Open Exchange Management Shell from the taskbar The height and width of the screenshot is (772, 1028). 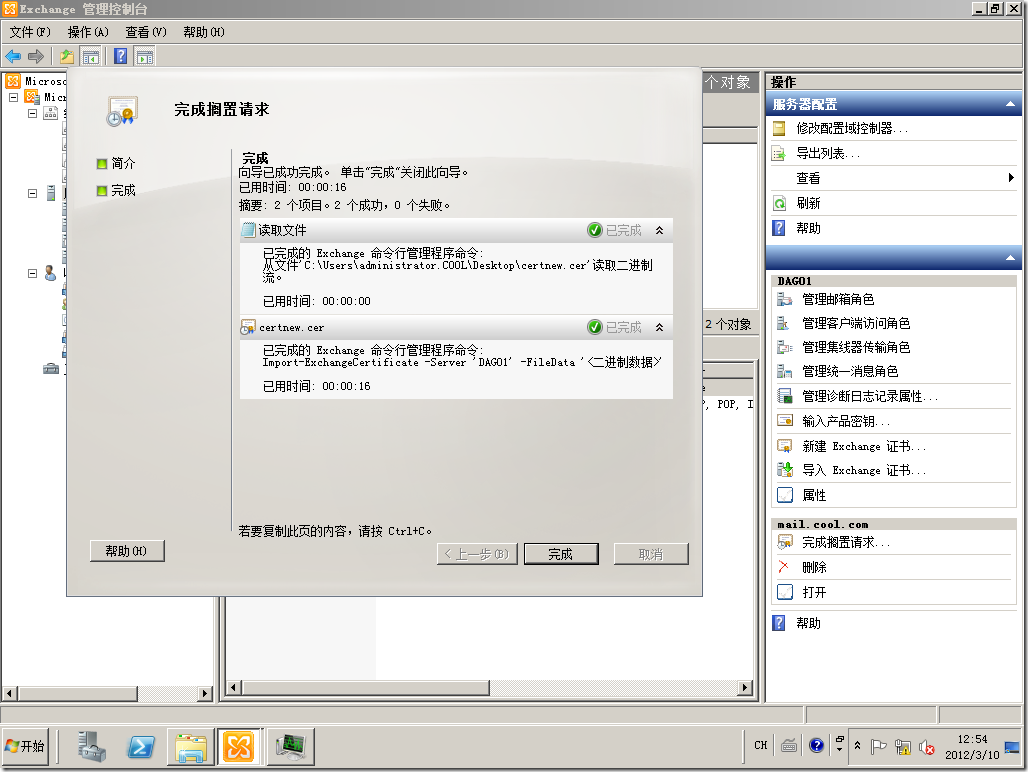pyautogui.click(x=141, y=746)
